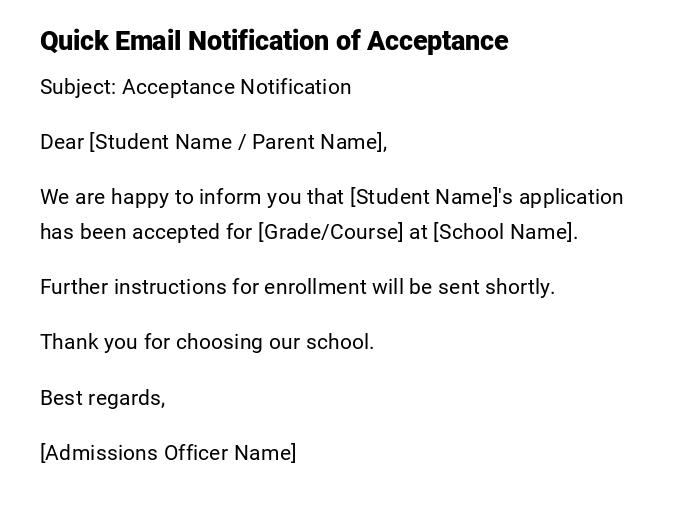700x515 pixels.
Task: Click the "Subject:" label
Action: coord(78,87)
